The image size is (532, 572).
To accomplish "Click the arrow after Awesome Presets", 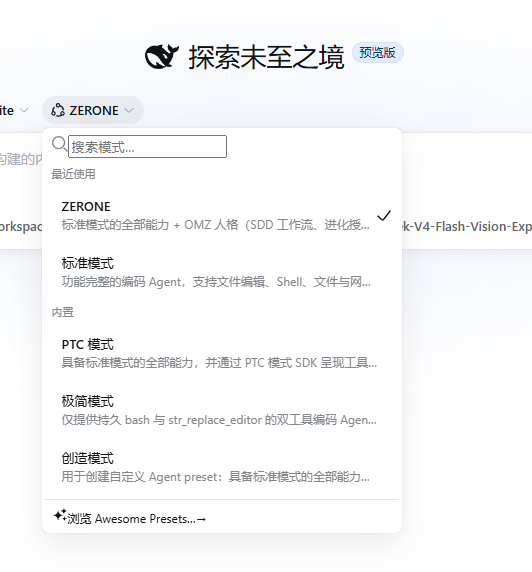I will pos(201,519).
